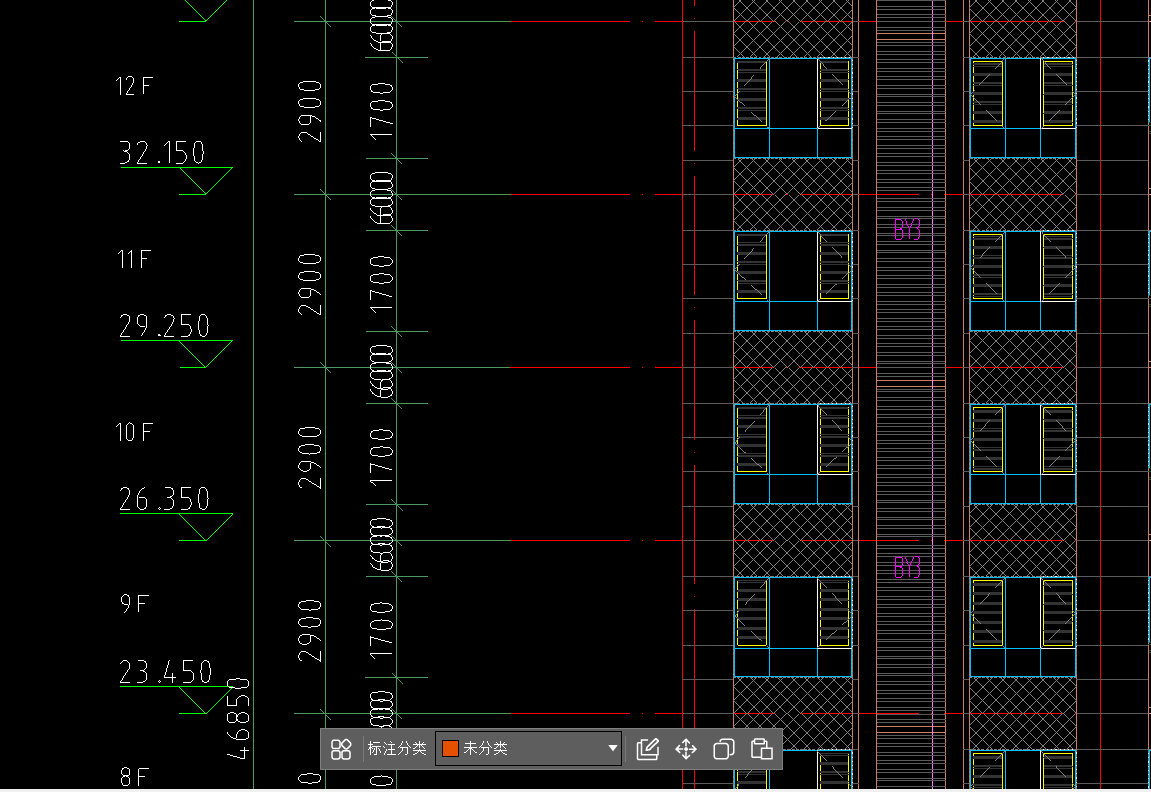Click the copy annotation icon
The height and width of the screenshot is (792, 1151).
[723, 749]
